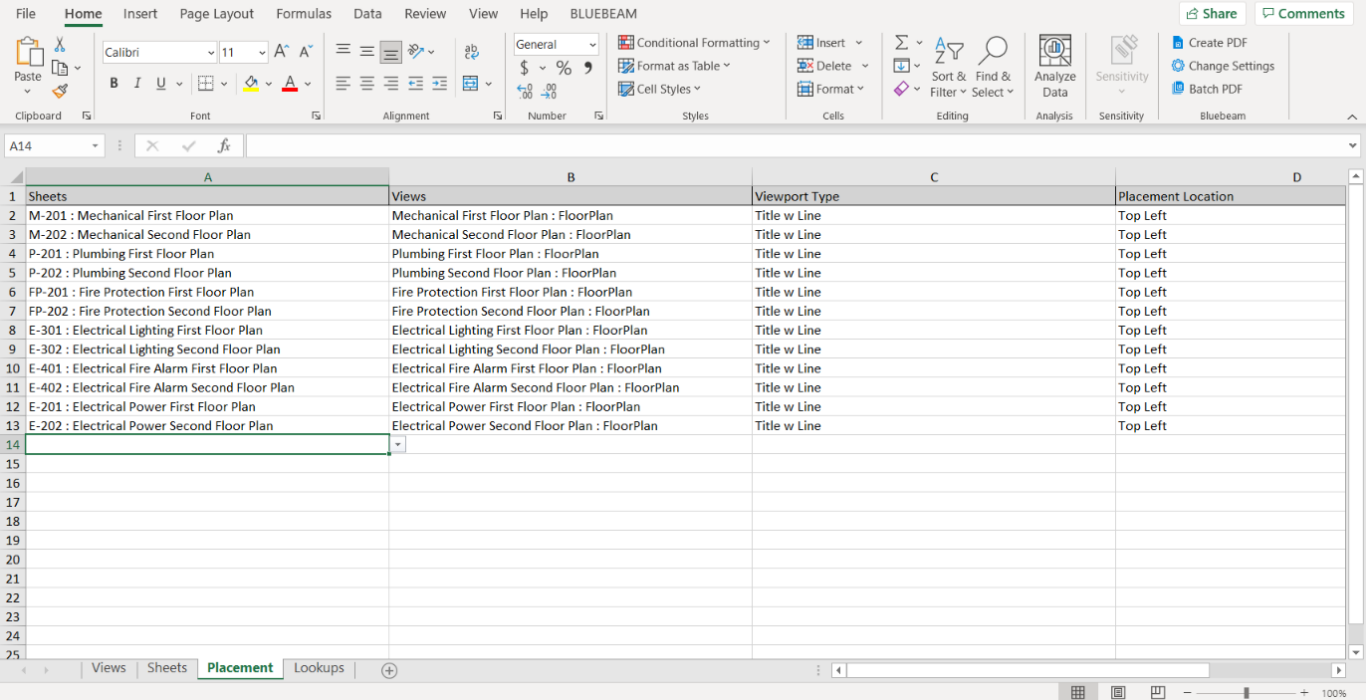Click Increase Decimal icon
1366x700 pixels.
click(x=524, y=91)
